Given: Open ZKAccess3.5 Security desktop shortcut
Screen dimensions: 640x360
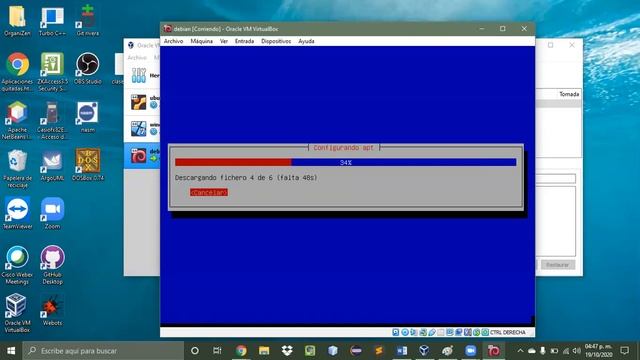Looking at the screenshot, I should (x=52, y=72).
